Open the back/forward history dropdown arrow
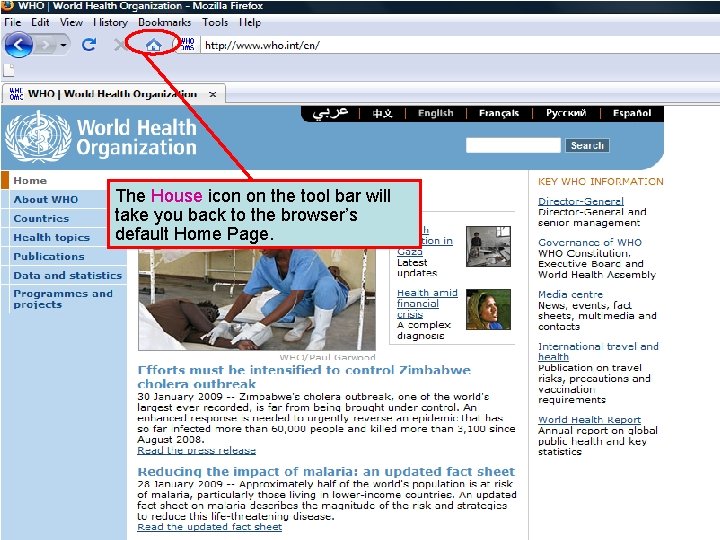 (63, 45)
